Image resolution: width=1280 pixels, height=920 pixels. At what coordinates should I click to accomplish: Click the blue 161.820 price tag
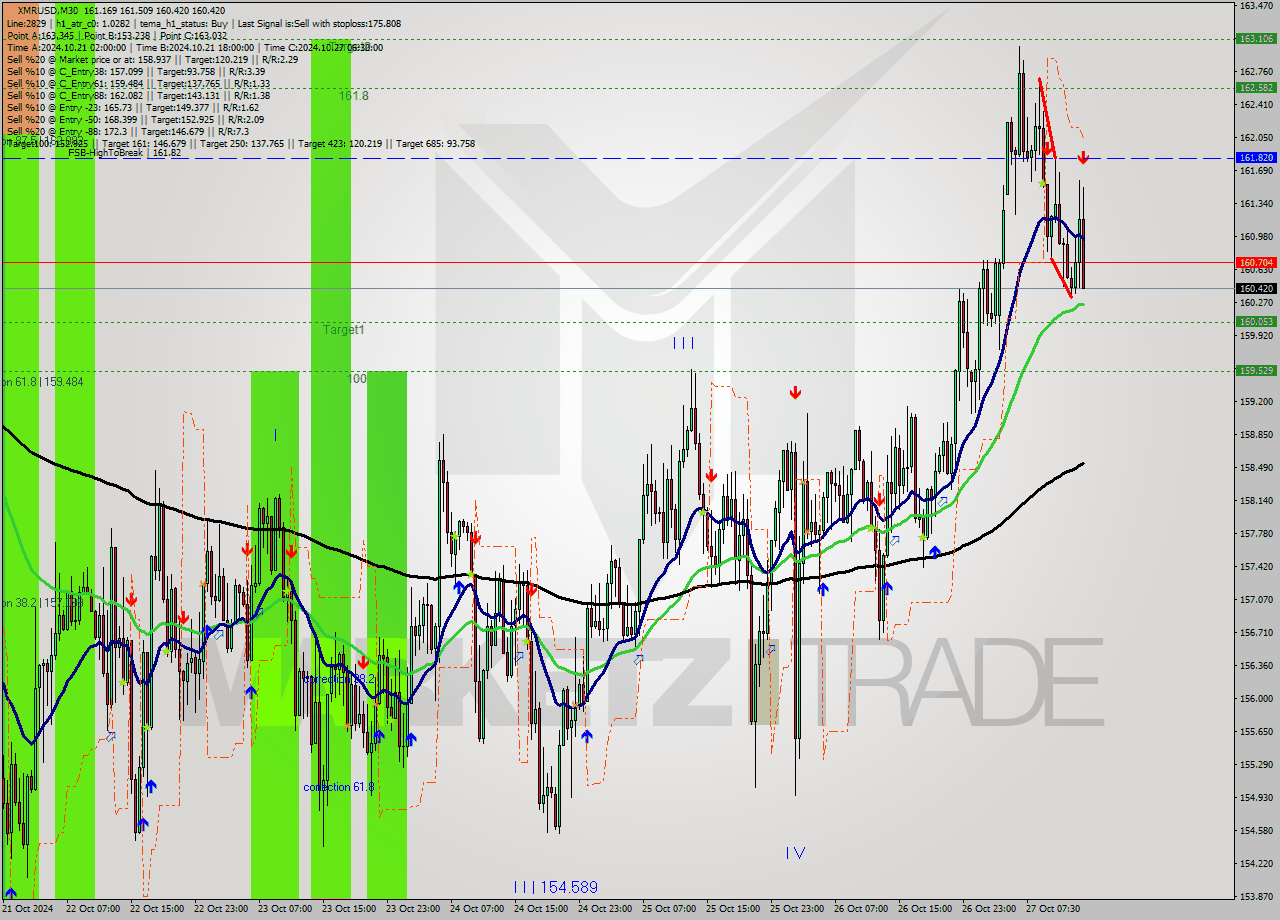pyautogui.click(x=1256, y=158)
